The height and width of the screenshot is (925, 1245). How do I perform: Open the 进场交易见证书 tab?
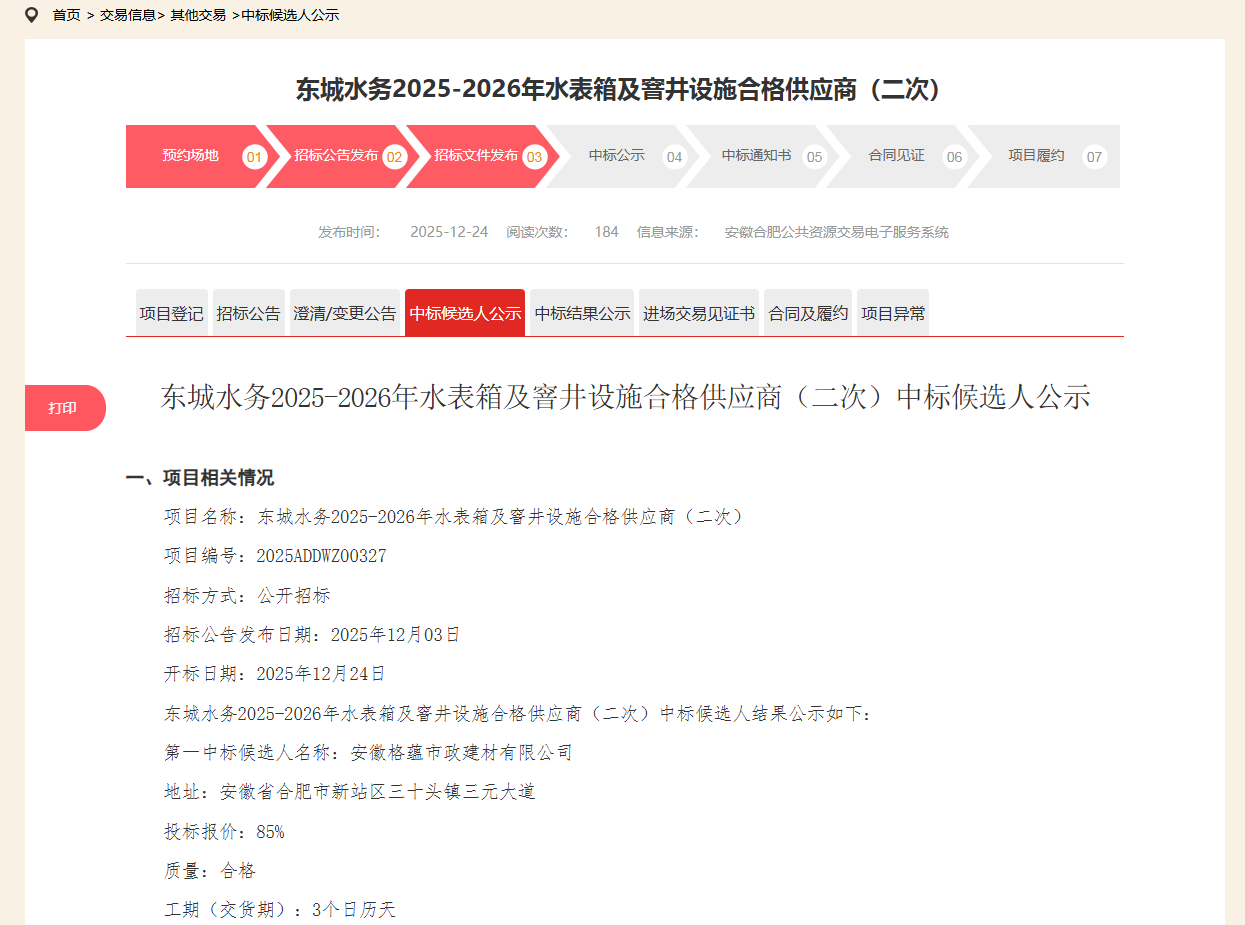699,313
